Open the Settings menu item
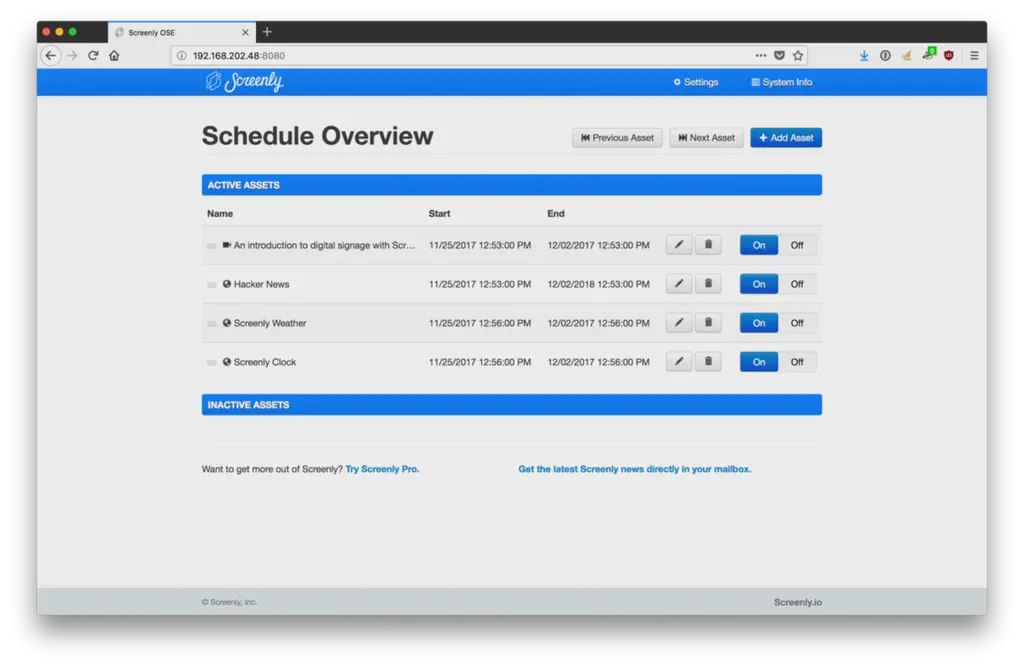The height and width of the screenshot is (668, 1024). tap(695, 82)
